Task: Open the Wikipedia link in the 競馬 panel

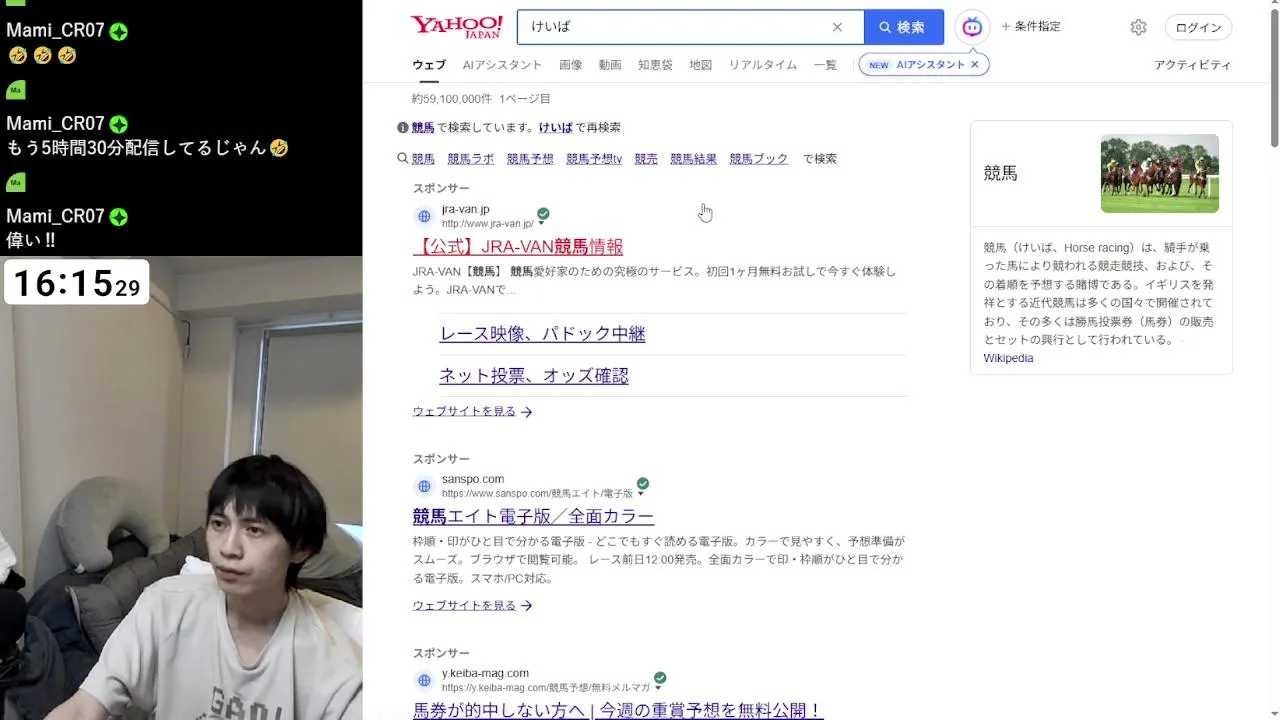Action: [x=1008, y=358]
